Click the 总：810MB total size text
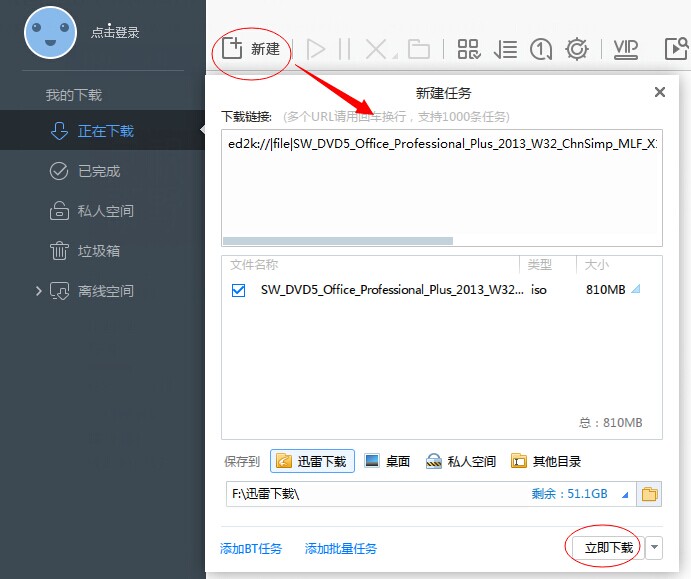Image resolution: width=691 pixels, height=579 pixels. pyautogui.click(x=610, y=423)
